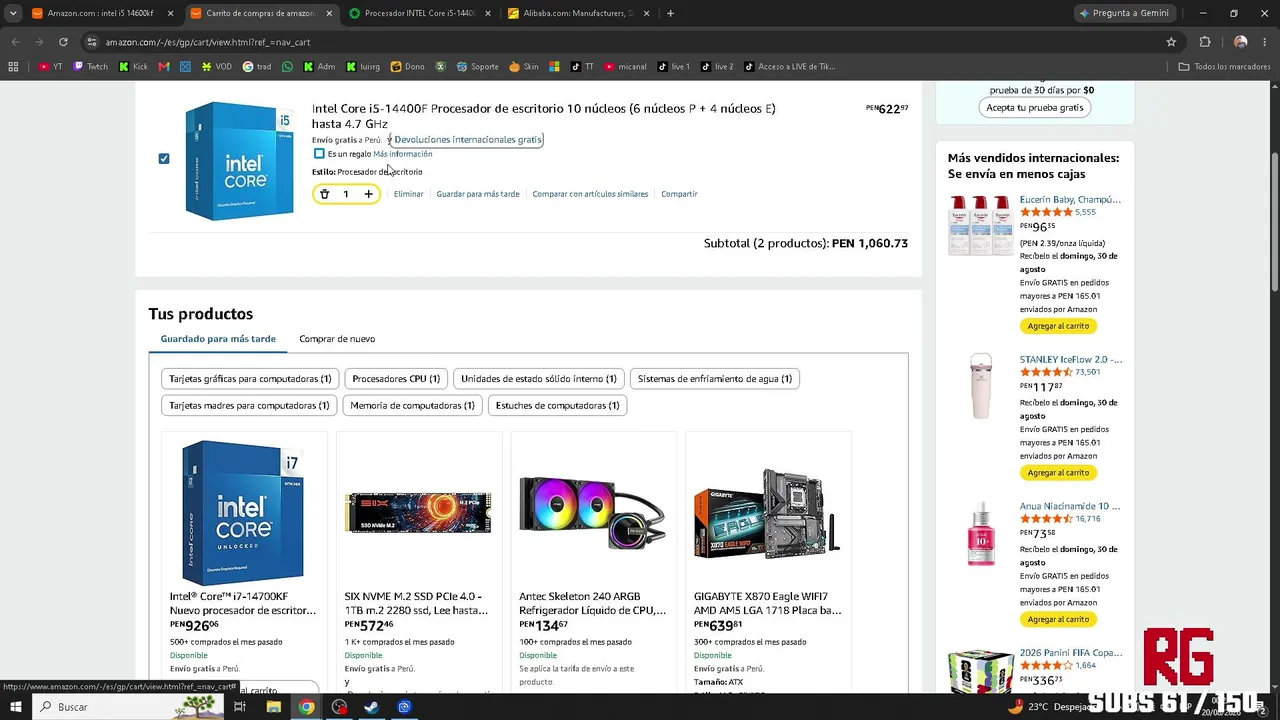Click the STANLEY IceFlow tumbler thumbnail
The width and height of the screenshot is (1280, 720).
(981, 385)
